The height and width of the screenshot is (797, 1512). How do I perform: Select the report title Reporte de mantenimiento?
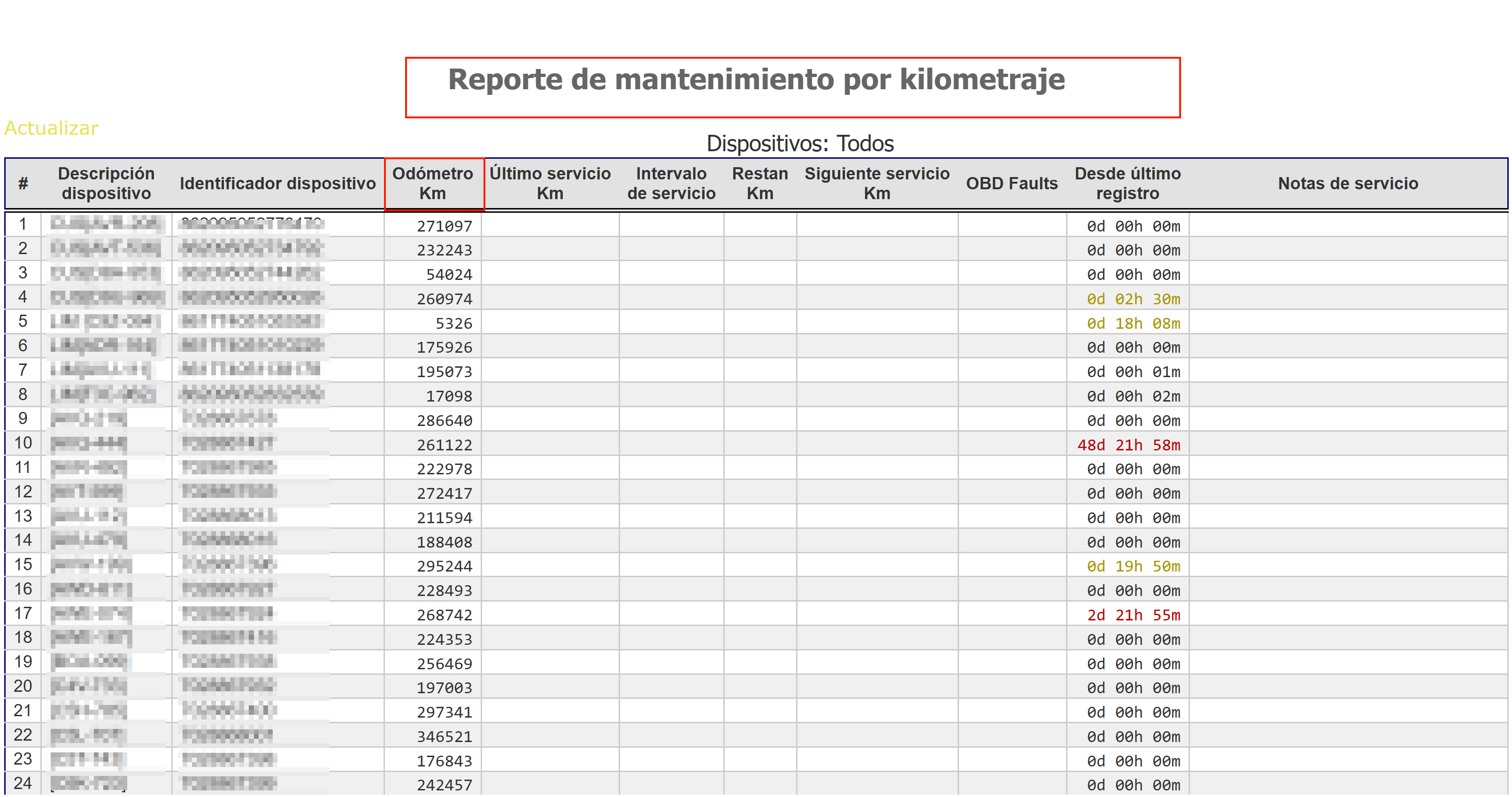click(755, 79)
